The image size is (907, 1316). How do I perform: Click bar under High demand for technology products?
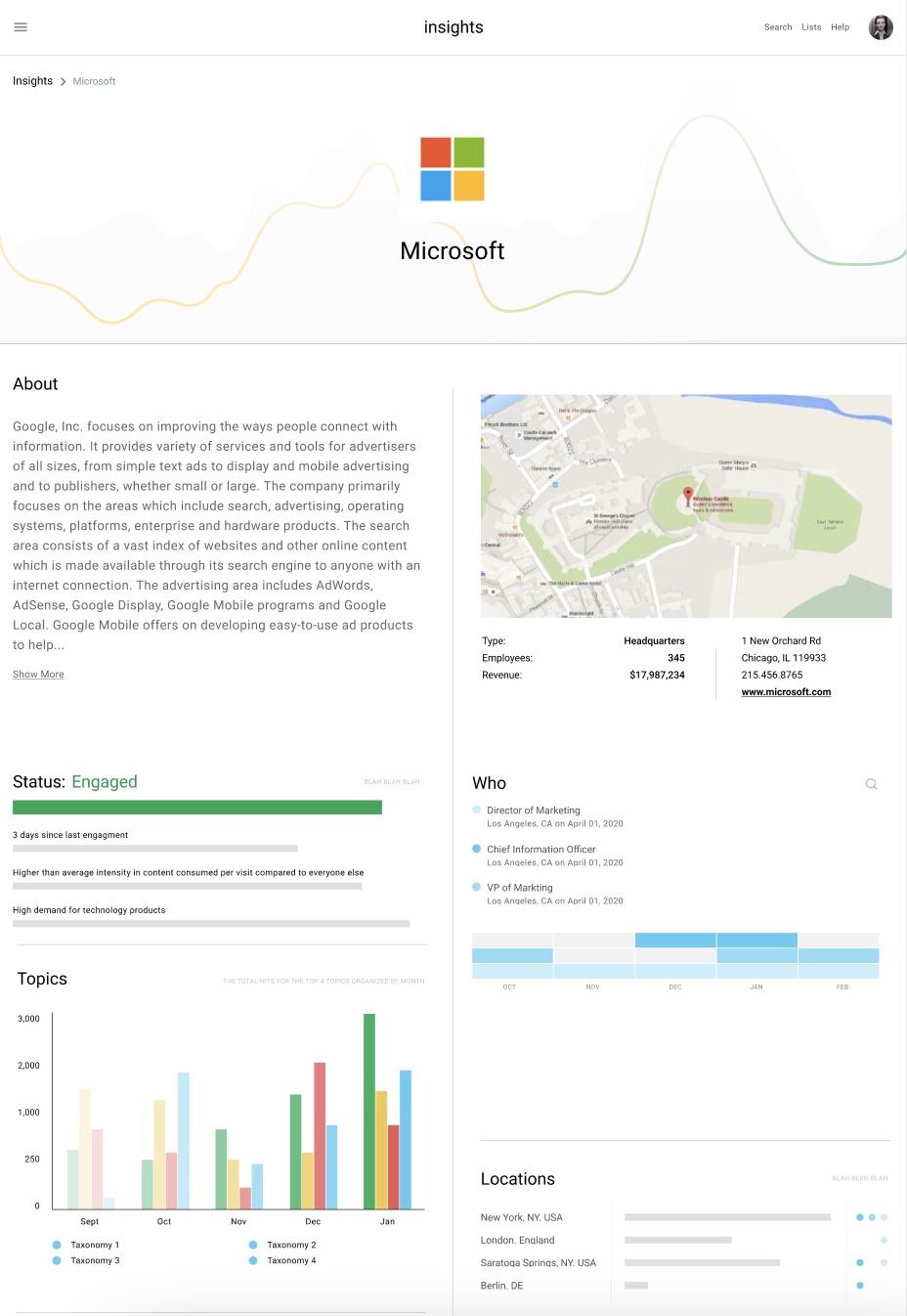[211, 923]
